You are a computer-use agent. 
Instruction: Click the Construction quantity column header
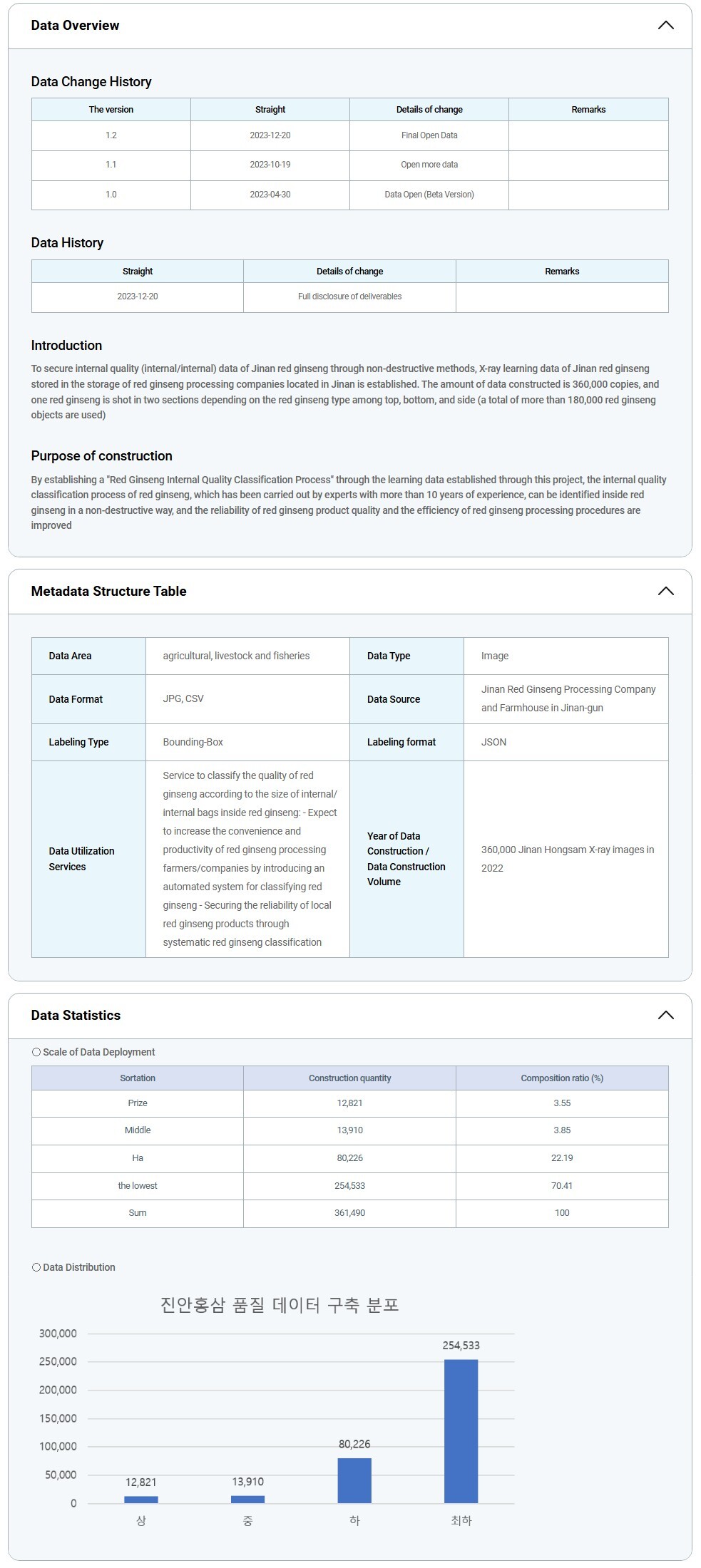click(349, 1078)
